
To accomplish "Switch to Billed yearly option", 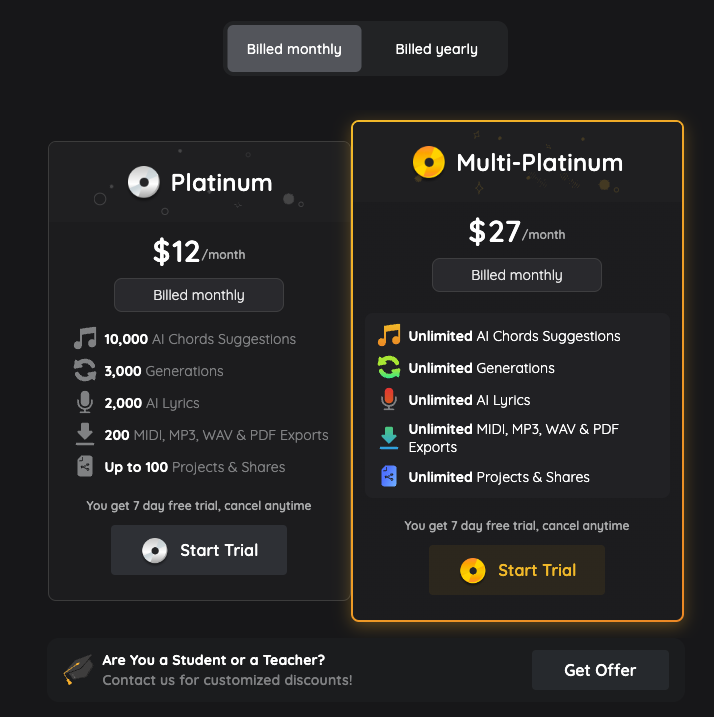I will (436, 49).
